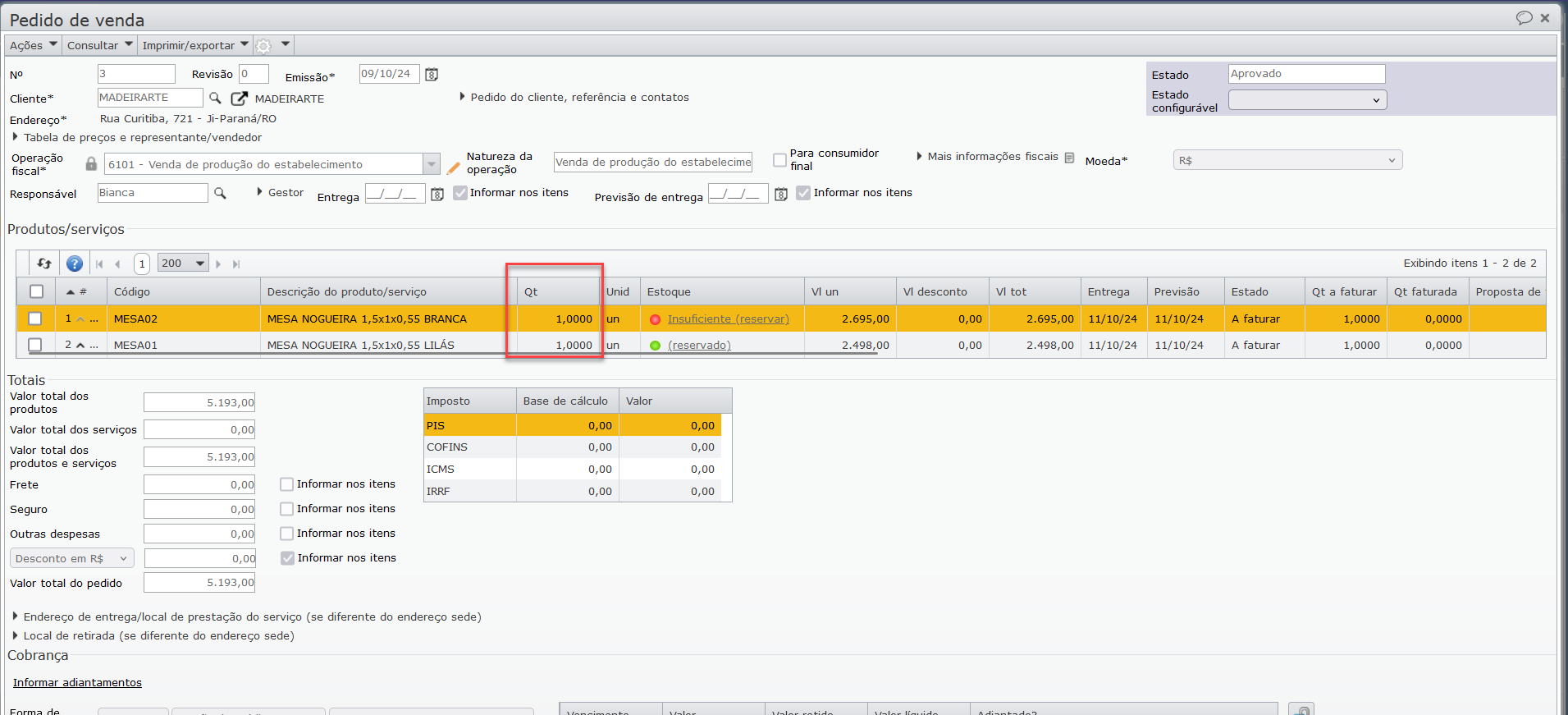Screen dimensions: 1568x715
Task: Click the Insuficiente (reservar) stock link
Action: tap(729, 319)
